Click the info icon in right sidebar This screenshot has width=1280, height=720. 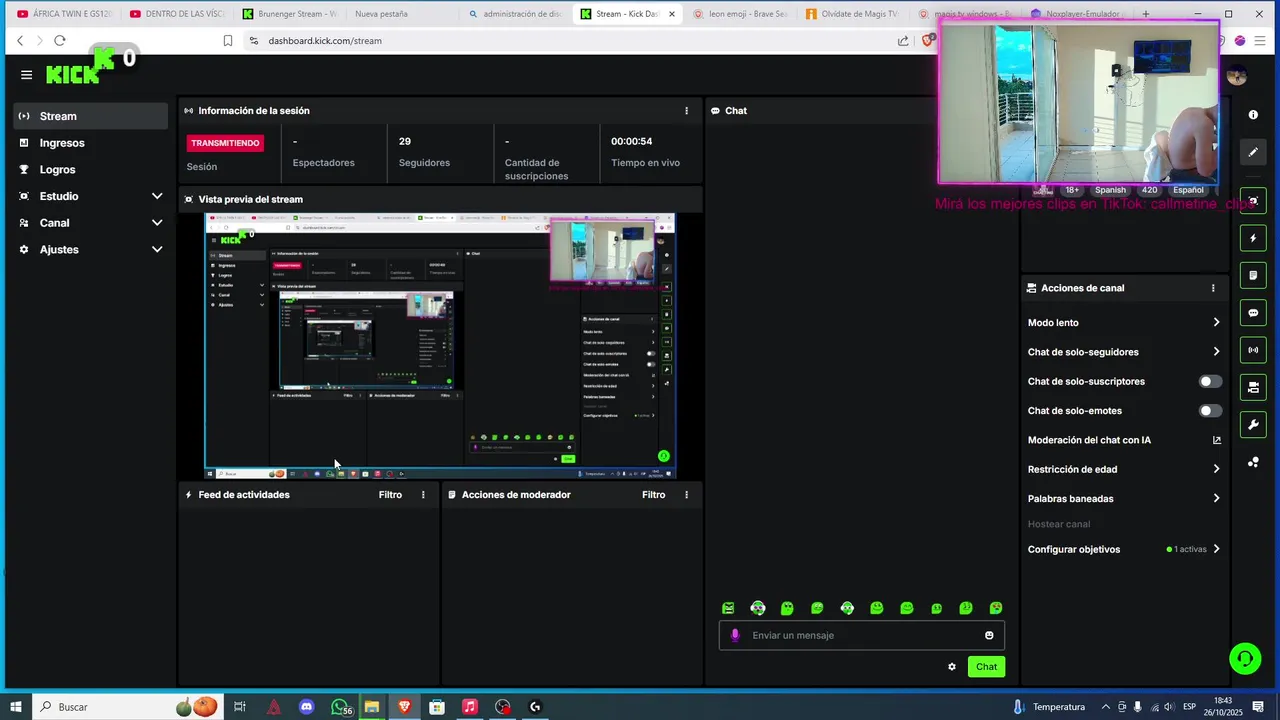pyautogui.click(x=1253, y=115)
